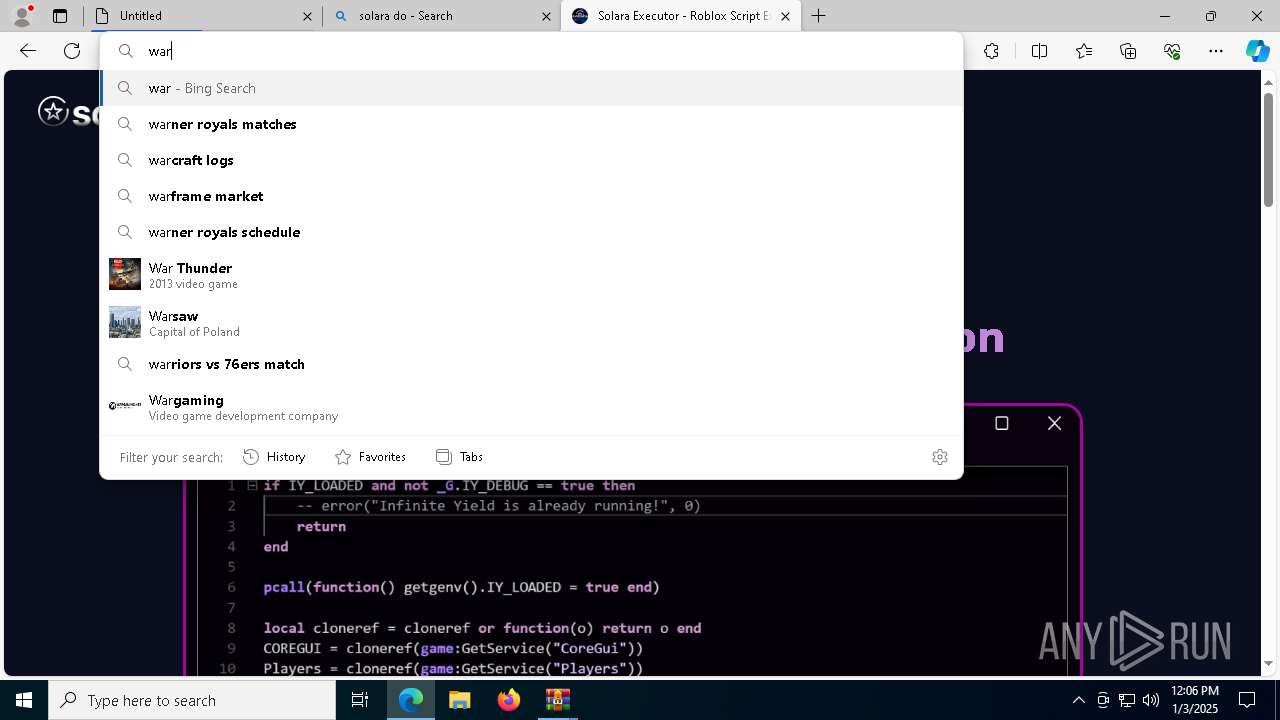Screen dimensions: 1280x720
Task: Open Task View on the taskbar
Action: [360, 700]
